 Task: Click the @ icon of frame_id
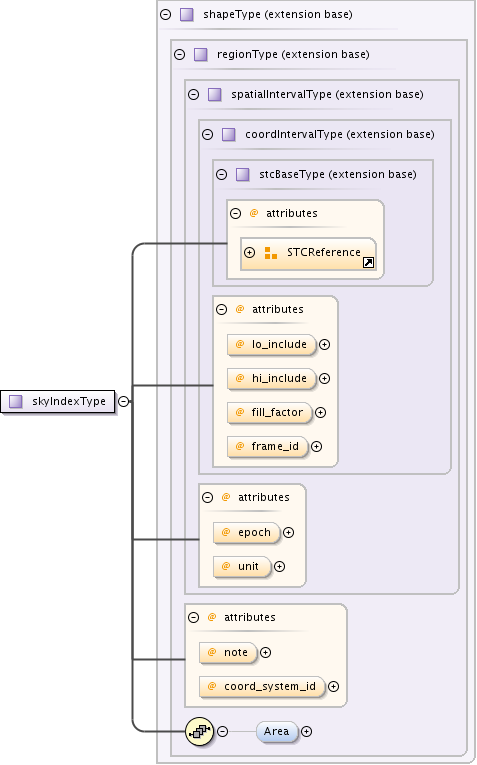240,446
